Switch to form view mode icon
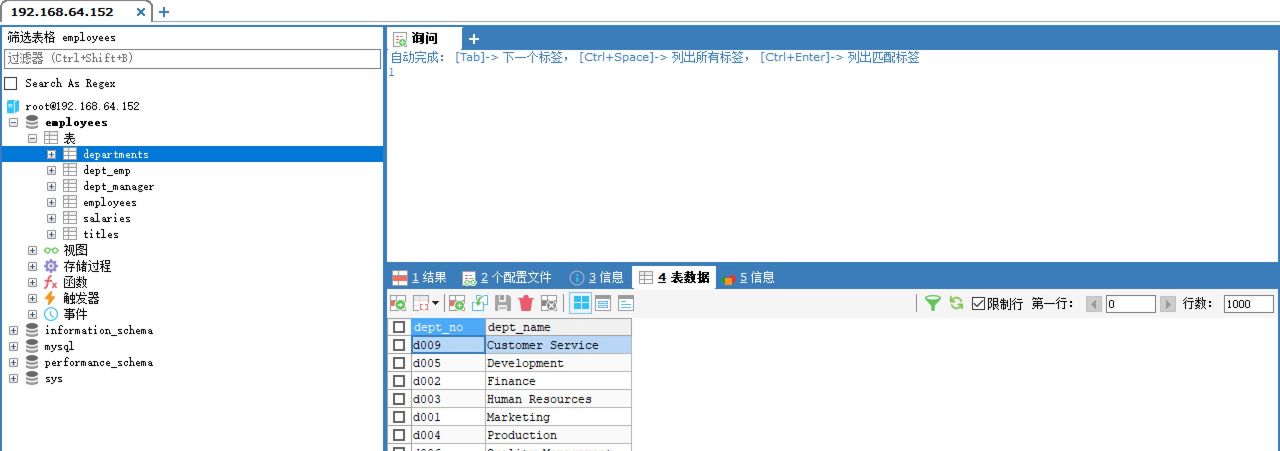1280x451 pixels. pyautogui.click(x=603, y=303)
